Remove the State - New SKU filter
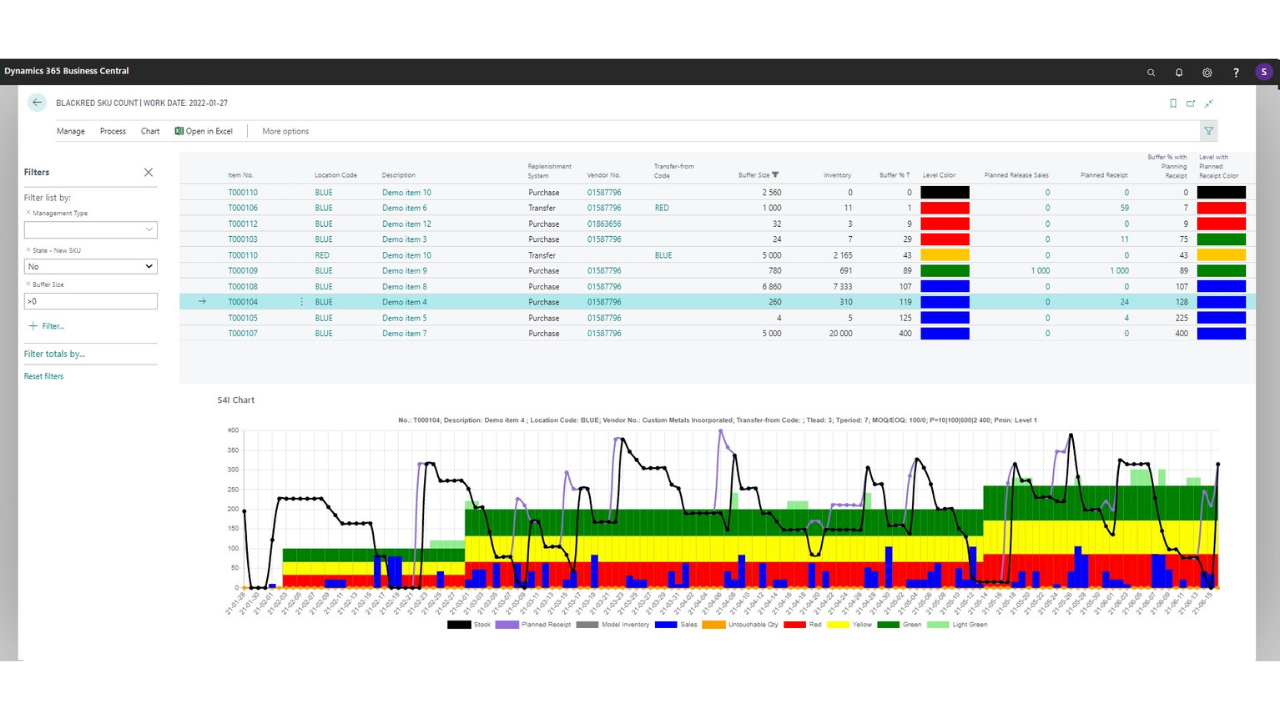Screen dimensions: 1280x720 28,250
